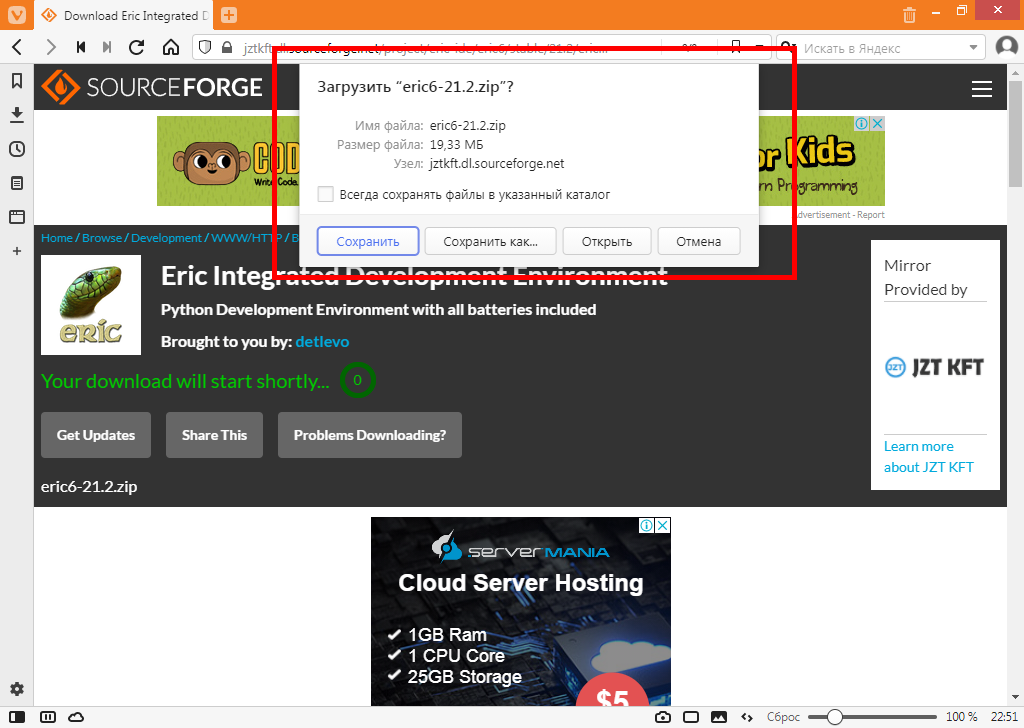Click the Сохранить button

(367, 241)
